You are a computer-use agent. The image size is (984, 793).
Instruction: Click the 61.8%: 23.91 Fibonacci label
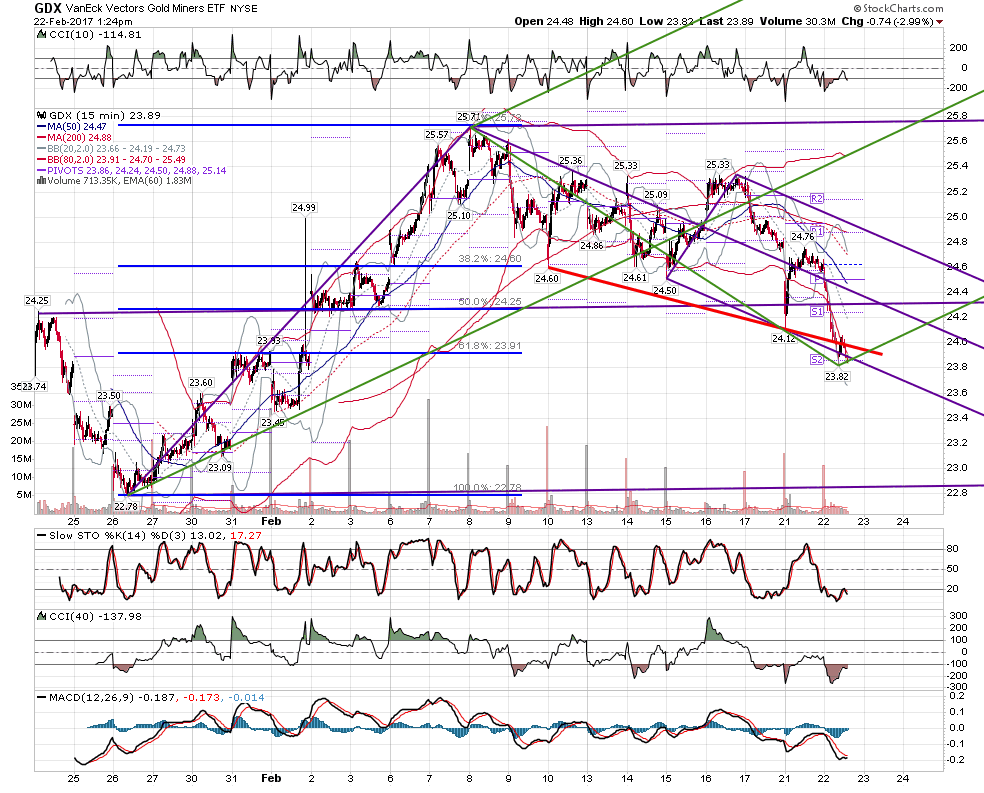point(489,346)
